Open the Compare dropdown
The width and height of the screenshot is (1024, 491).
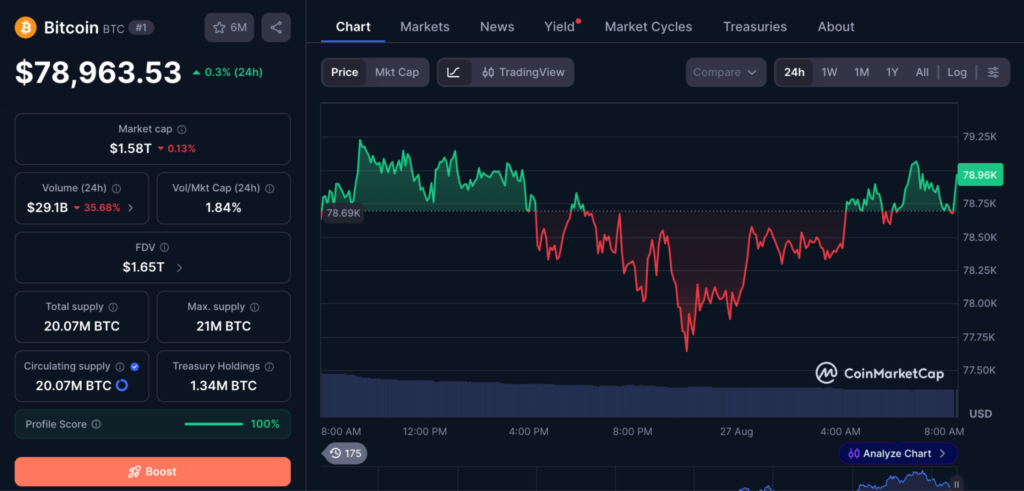(726, 72)
